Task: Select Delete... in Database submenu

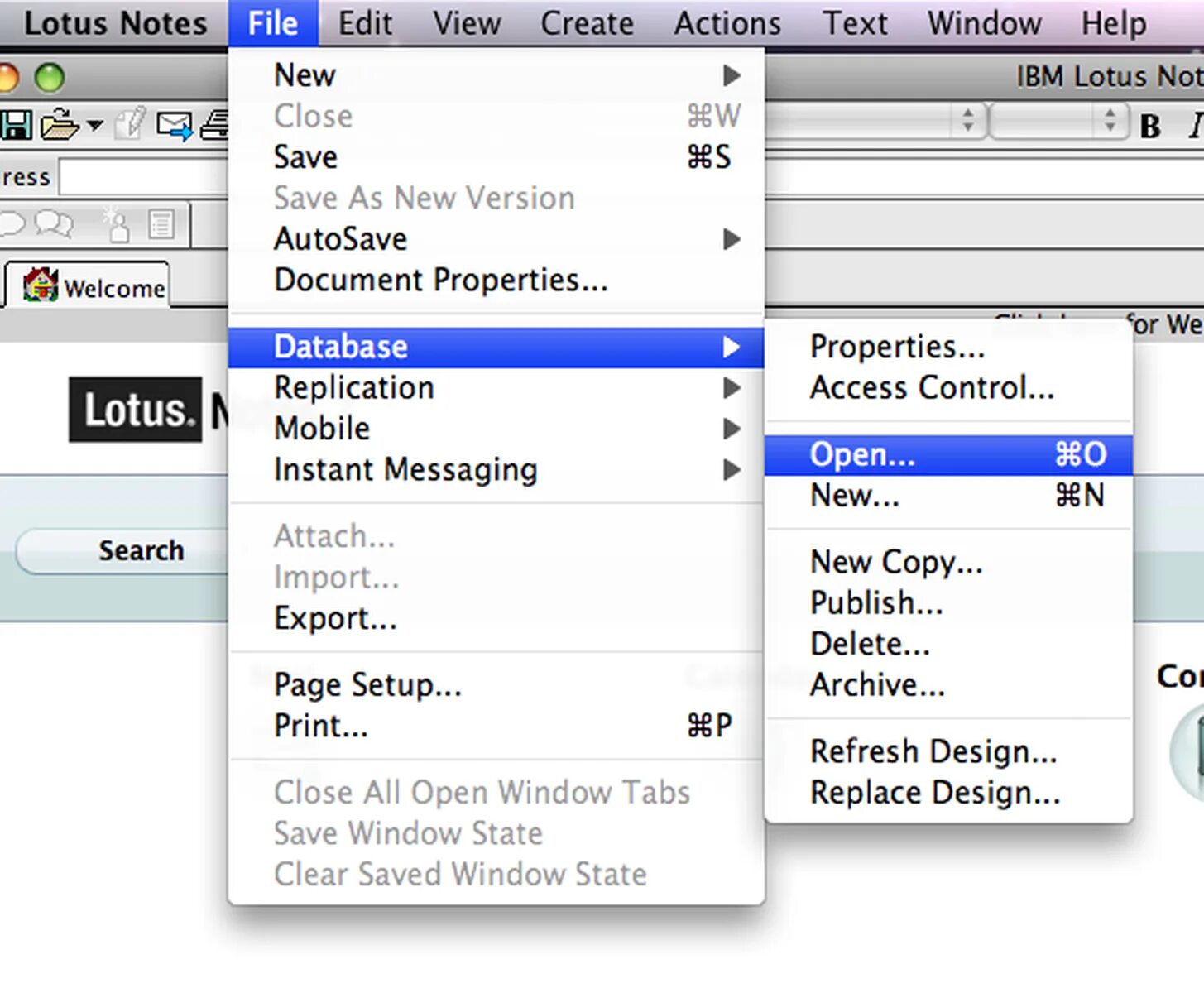Action: click(948, 645)
